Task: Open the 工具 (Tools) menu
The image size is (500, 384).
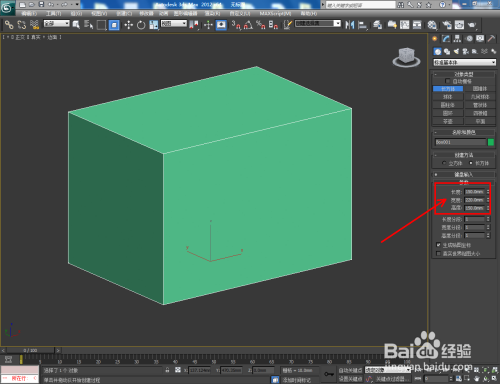Action: click(53, 13)
